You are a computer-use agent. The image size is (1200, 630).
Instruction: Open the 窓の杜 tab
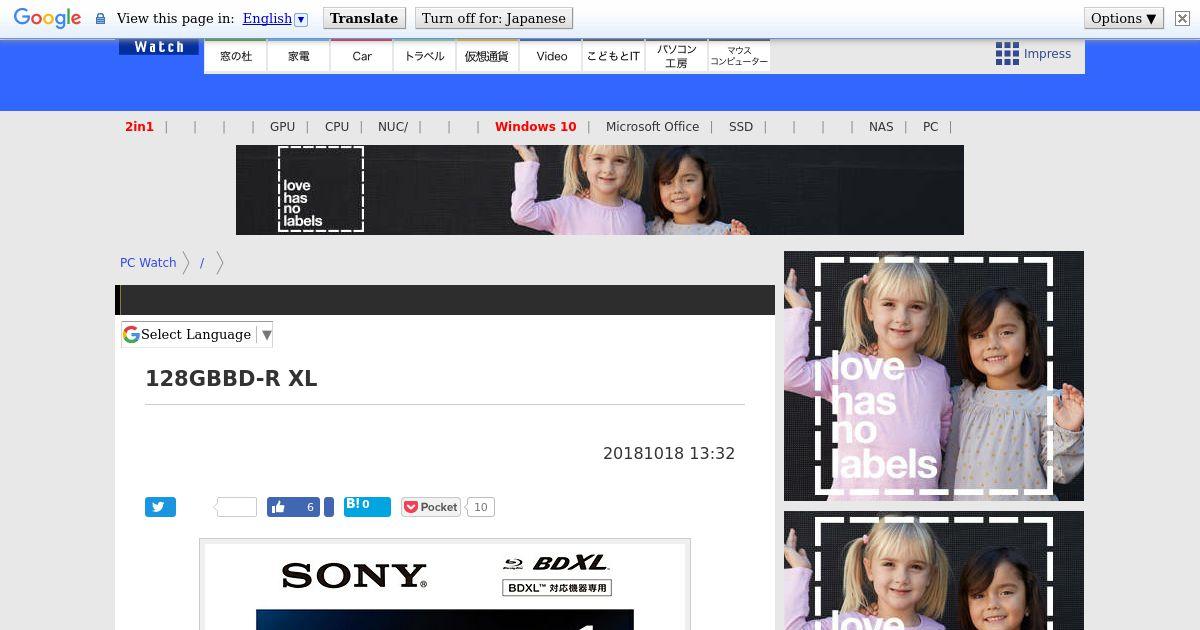click(236, 56)
